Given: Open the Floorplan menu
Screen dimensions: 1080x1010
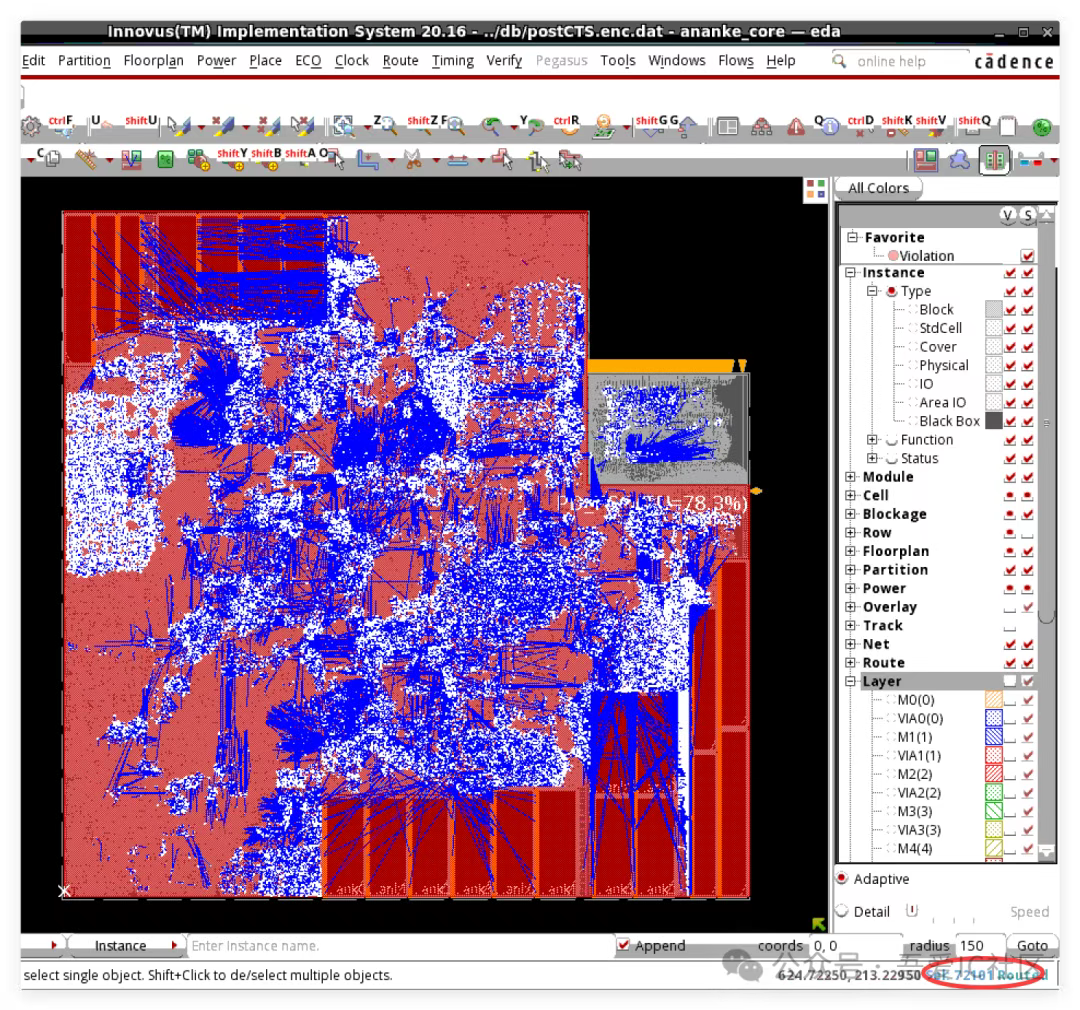Looking at the screenshot, I should (153, 61).
